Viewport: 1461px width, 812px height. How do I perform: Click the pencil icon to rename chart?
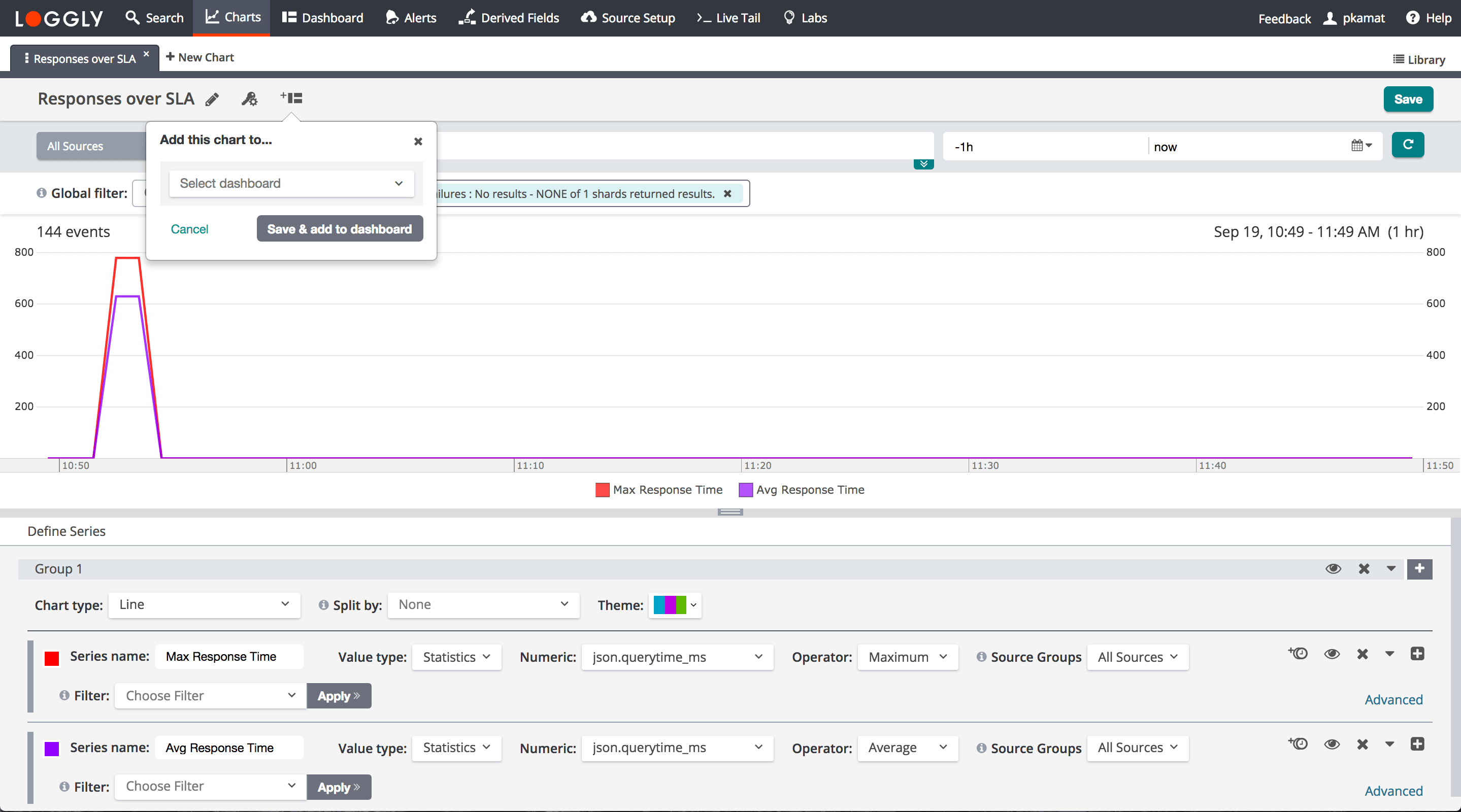[212, 100]
